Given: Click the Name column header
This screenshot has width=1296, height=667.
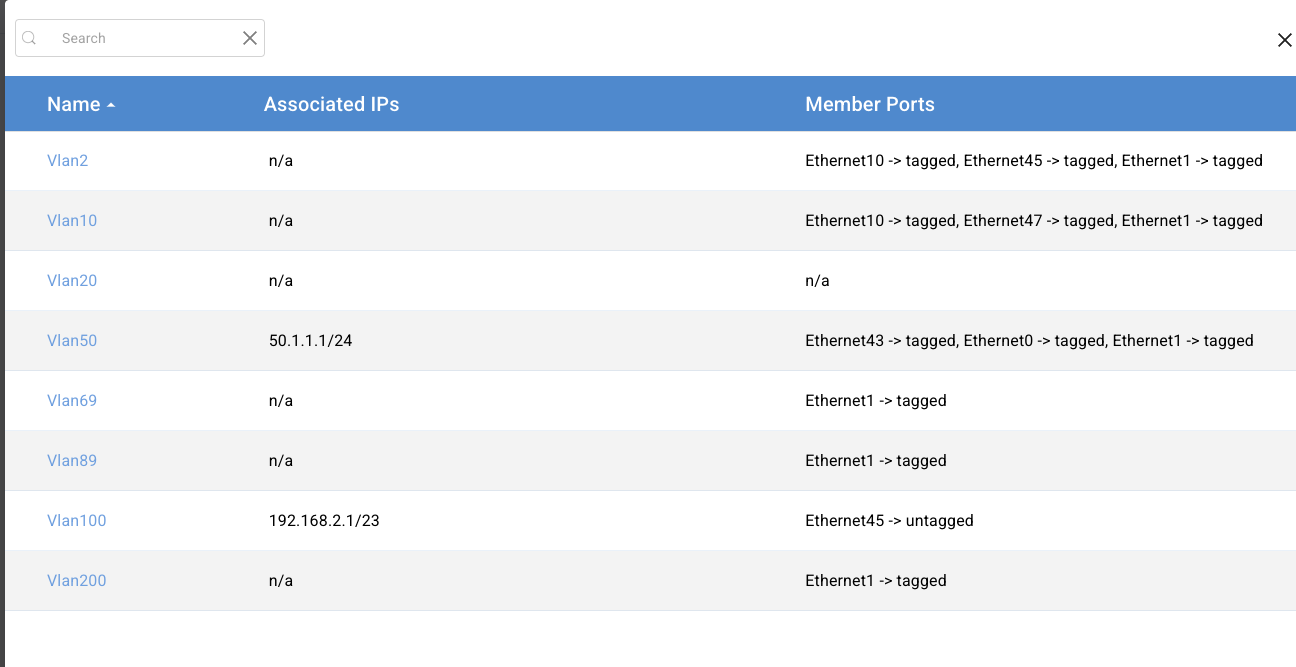Looking at the screenshot, I should (x=74, y=104).
